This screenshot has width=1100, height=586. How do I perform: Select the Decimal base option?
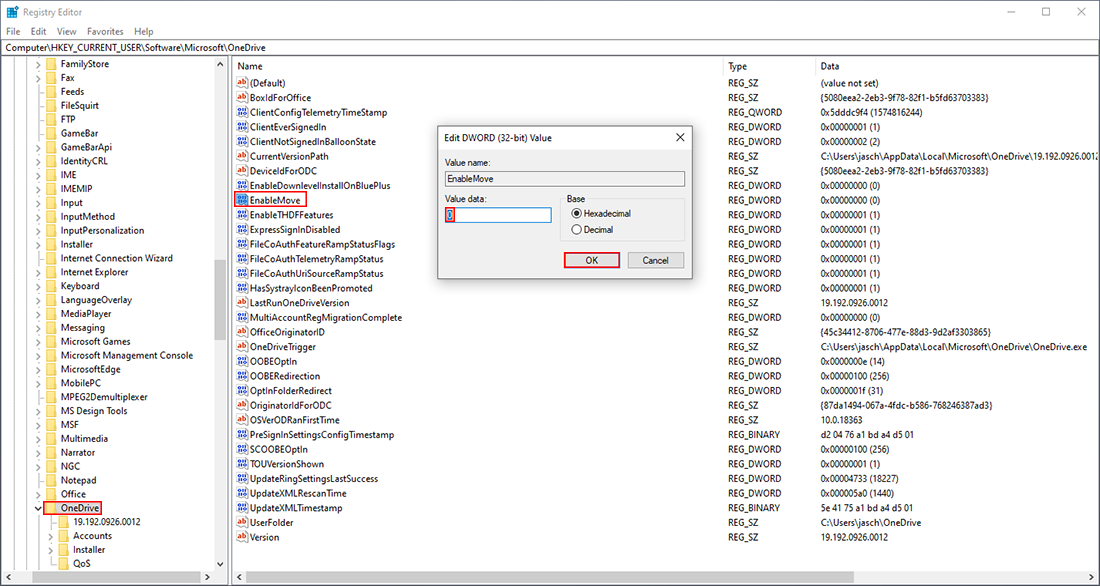[577, 229]
